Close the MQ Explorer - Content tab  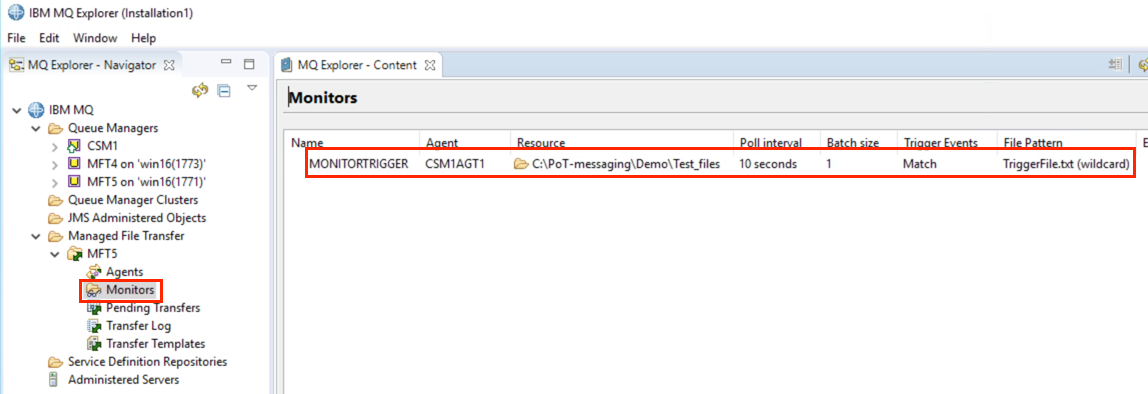430,65
